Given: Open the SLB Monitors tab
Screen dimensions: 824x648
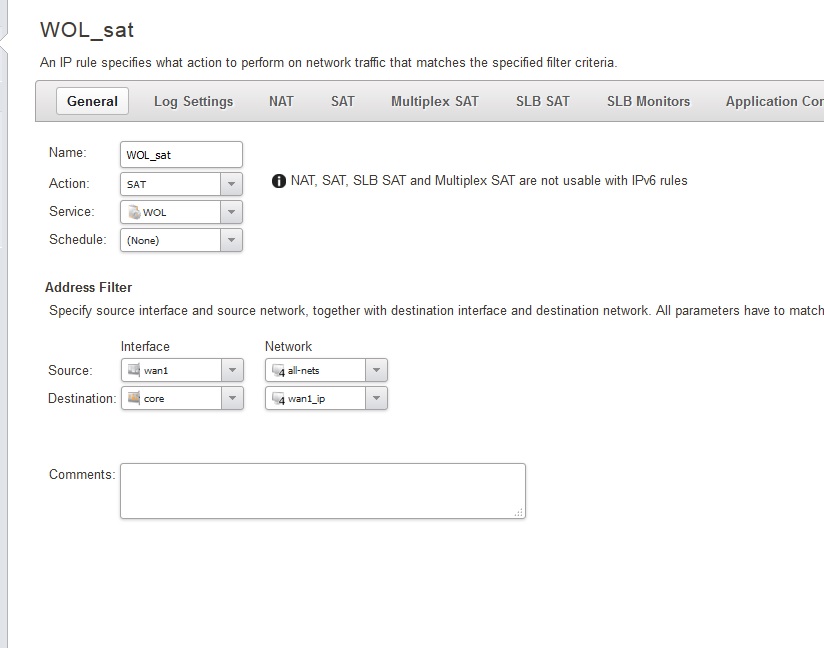Looking at the screenshot, I should [x=648, y=101].
